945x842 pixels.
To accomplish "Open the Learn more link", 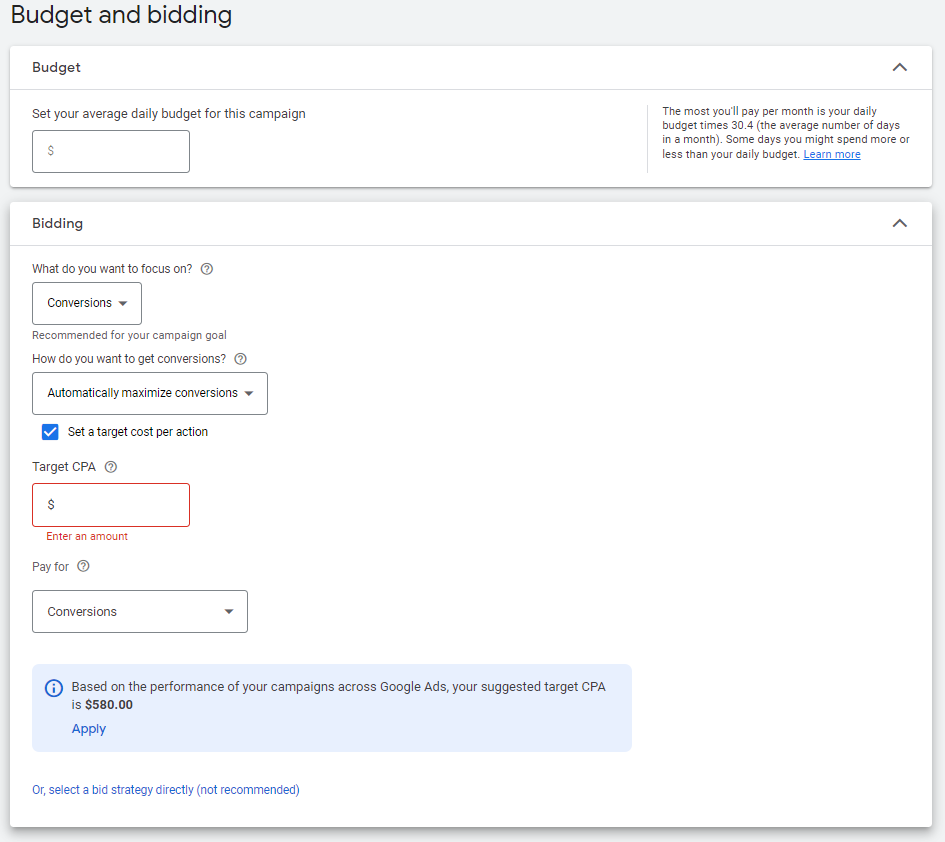I will click(x=831, y=155).
